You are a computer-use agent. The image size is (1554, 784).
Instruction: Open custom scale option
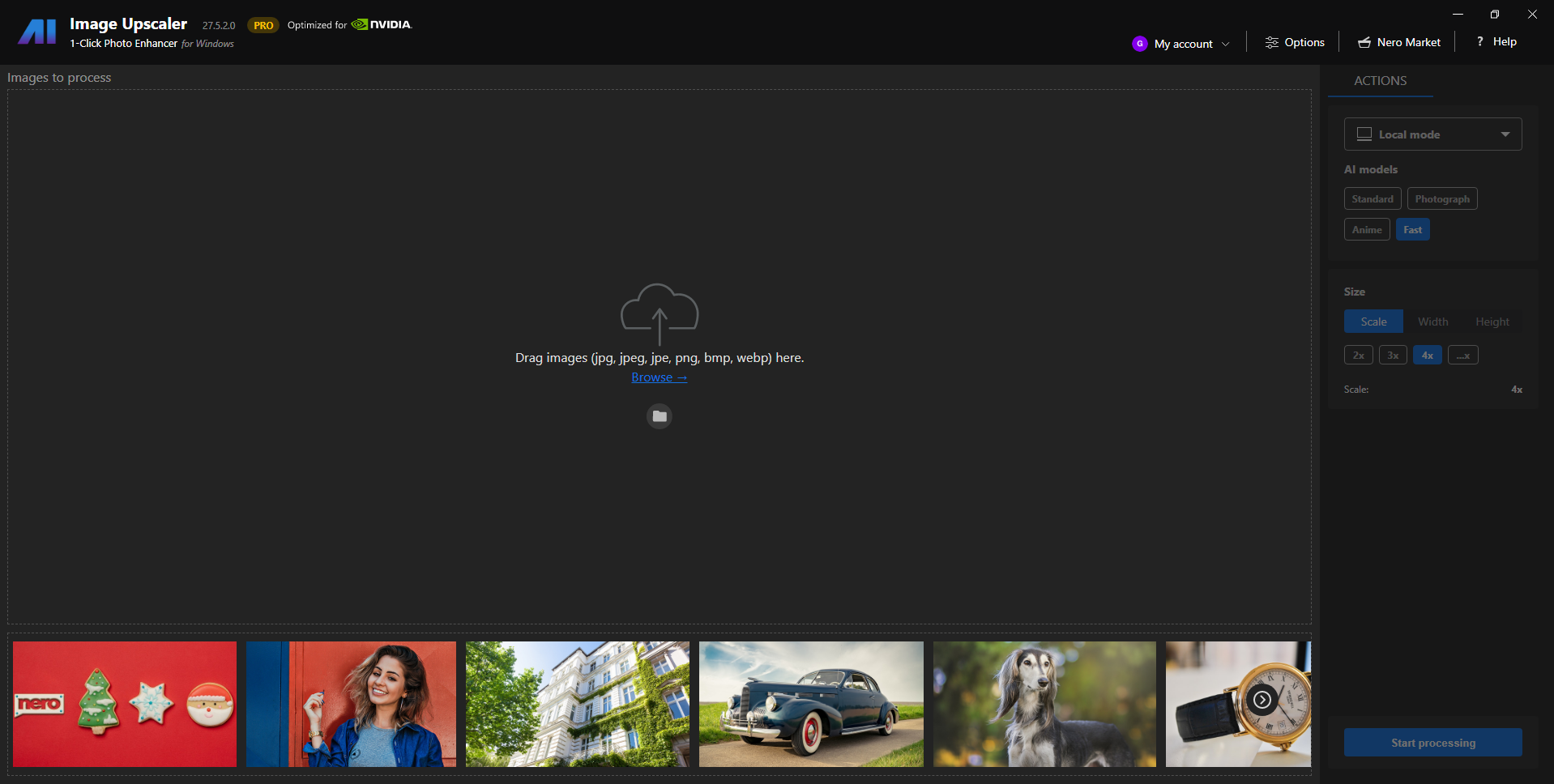[x=1462, y=356]
